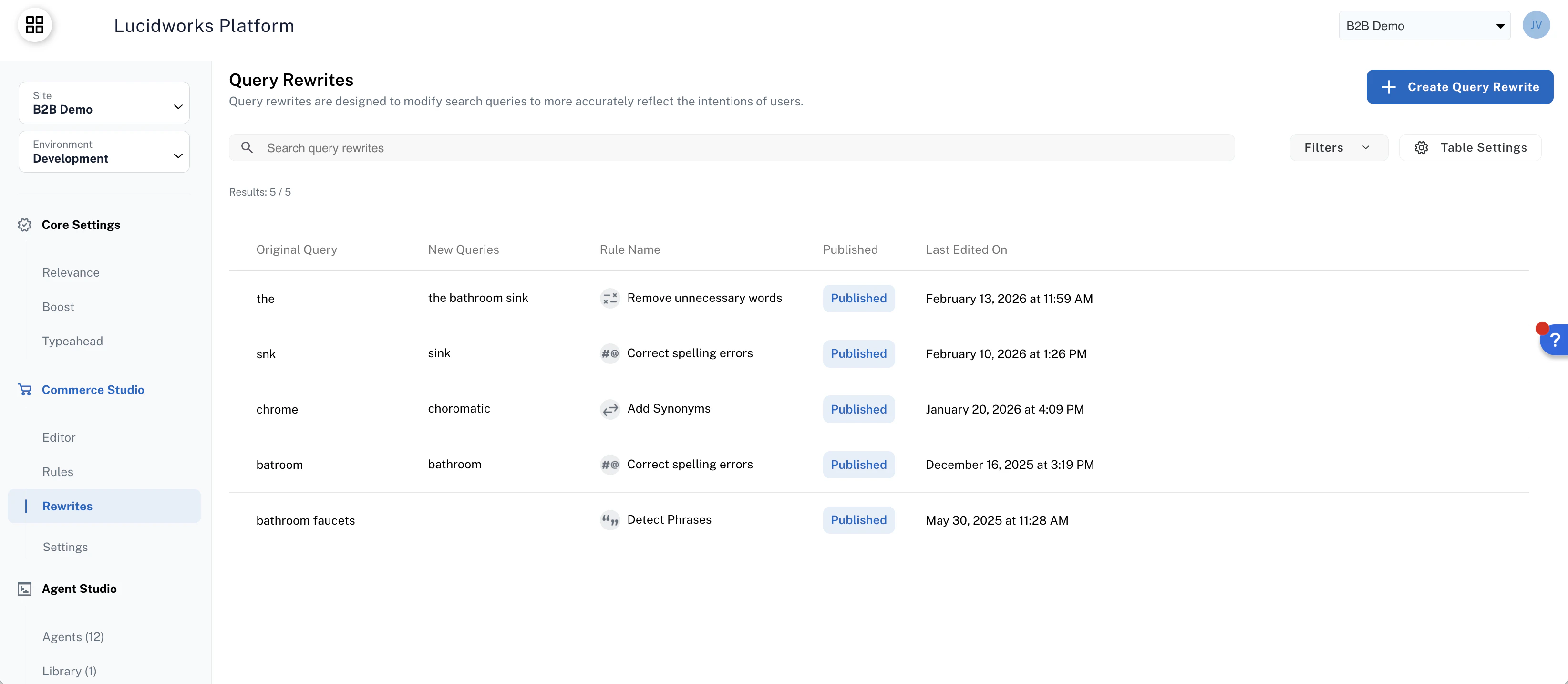Viewport: 1568px width, 684px height.
Task: Click the Agent Studio icon
Action: (x=24, y=589)
